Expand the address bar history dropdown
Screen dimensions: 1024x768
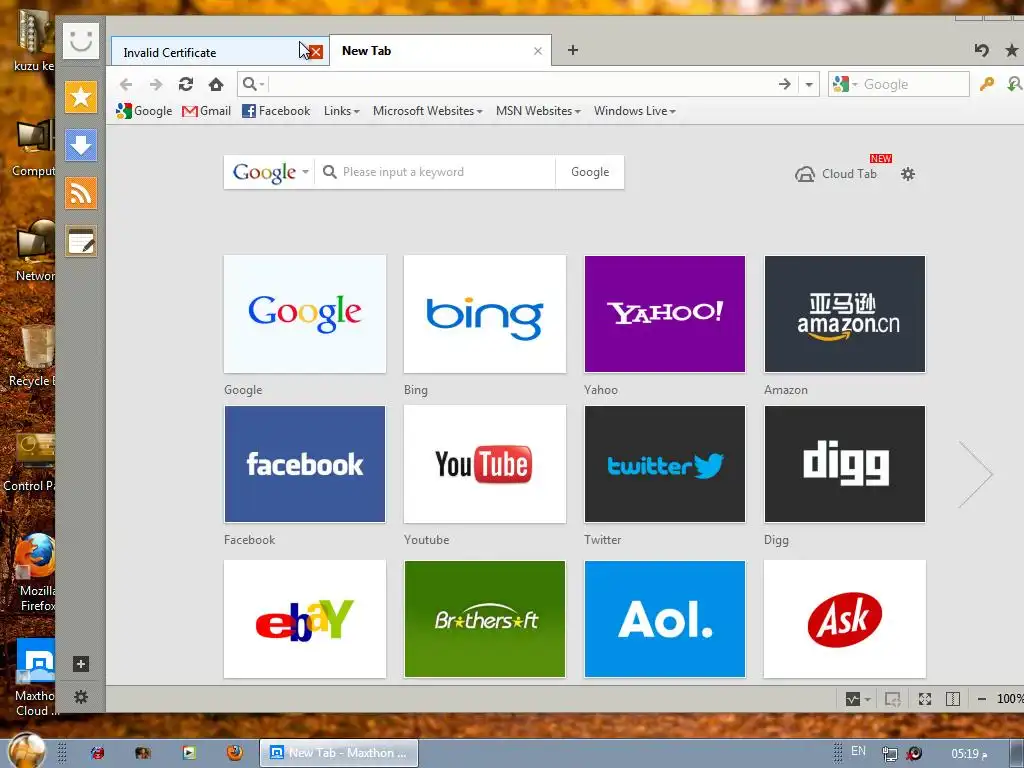[808, 84]
